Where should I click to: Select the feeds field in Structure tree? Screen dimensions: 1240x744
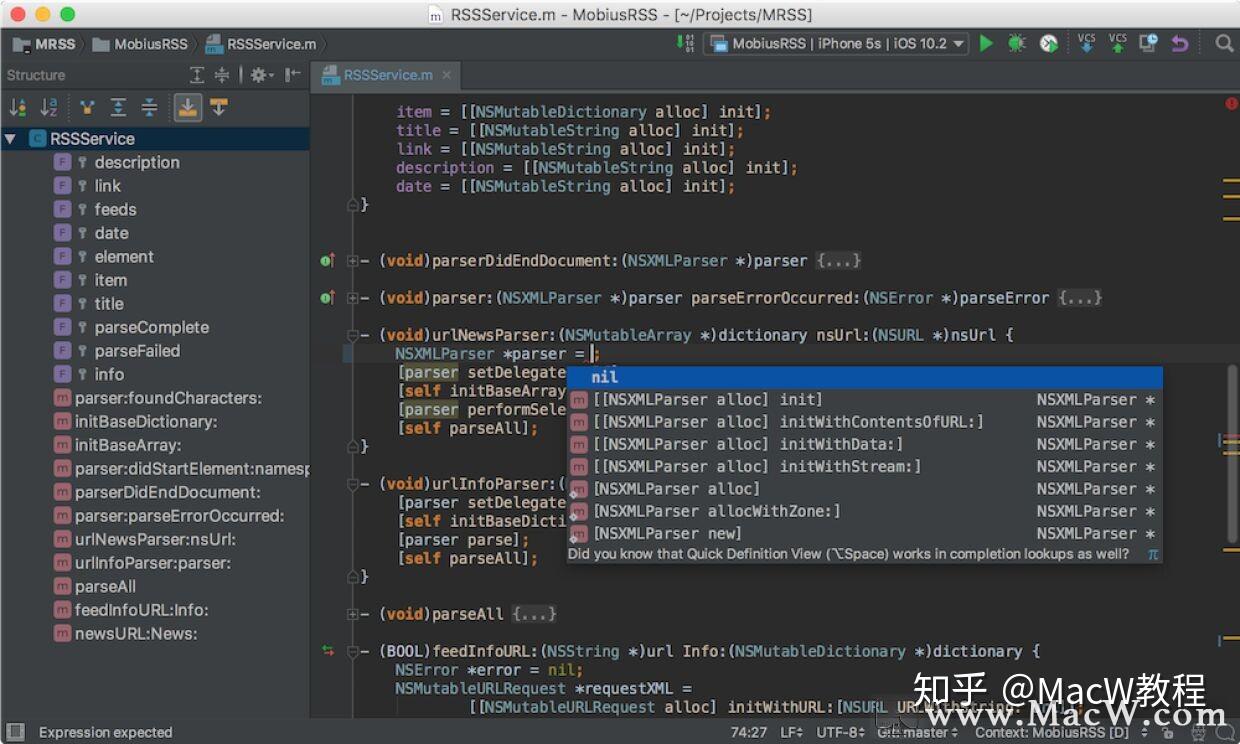[115, 209]
